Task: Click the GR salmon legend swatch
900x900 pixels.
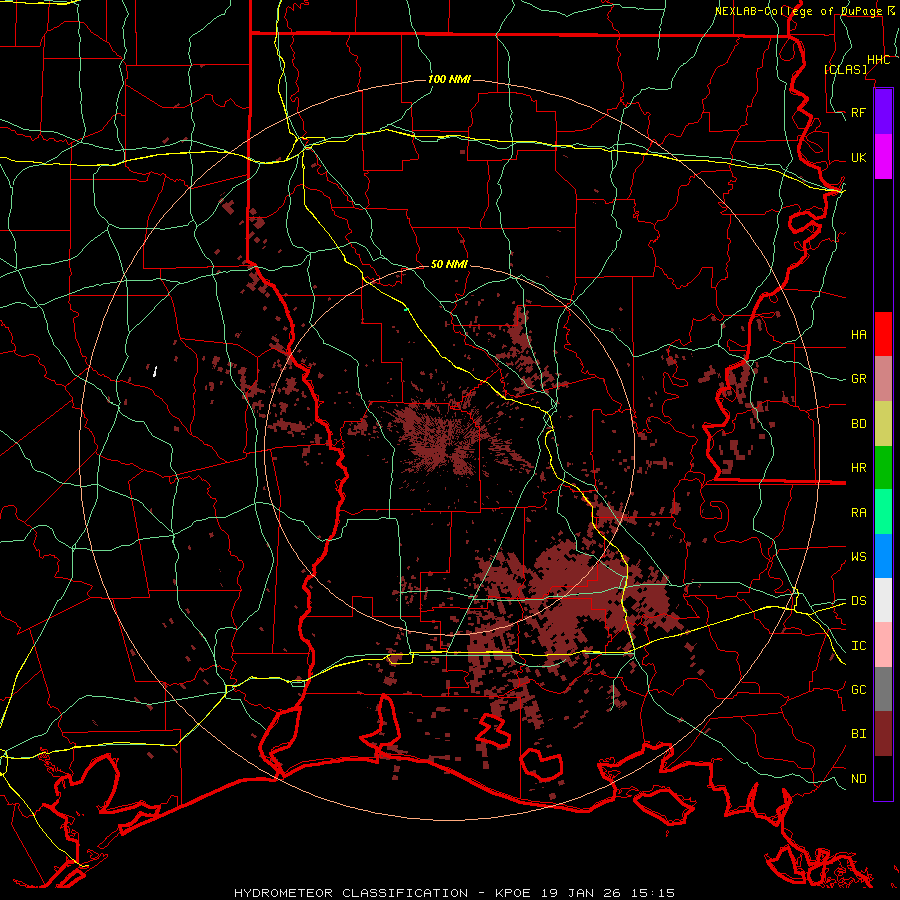Action: coord(883,379)
